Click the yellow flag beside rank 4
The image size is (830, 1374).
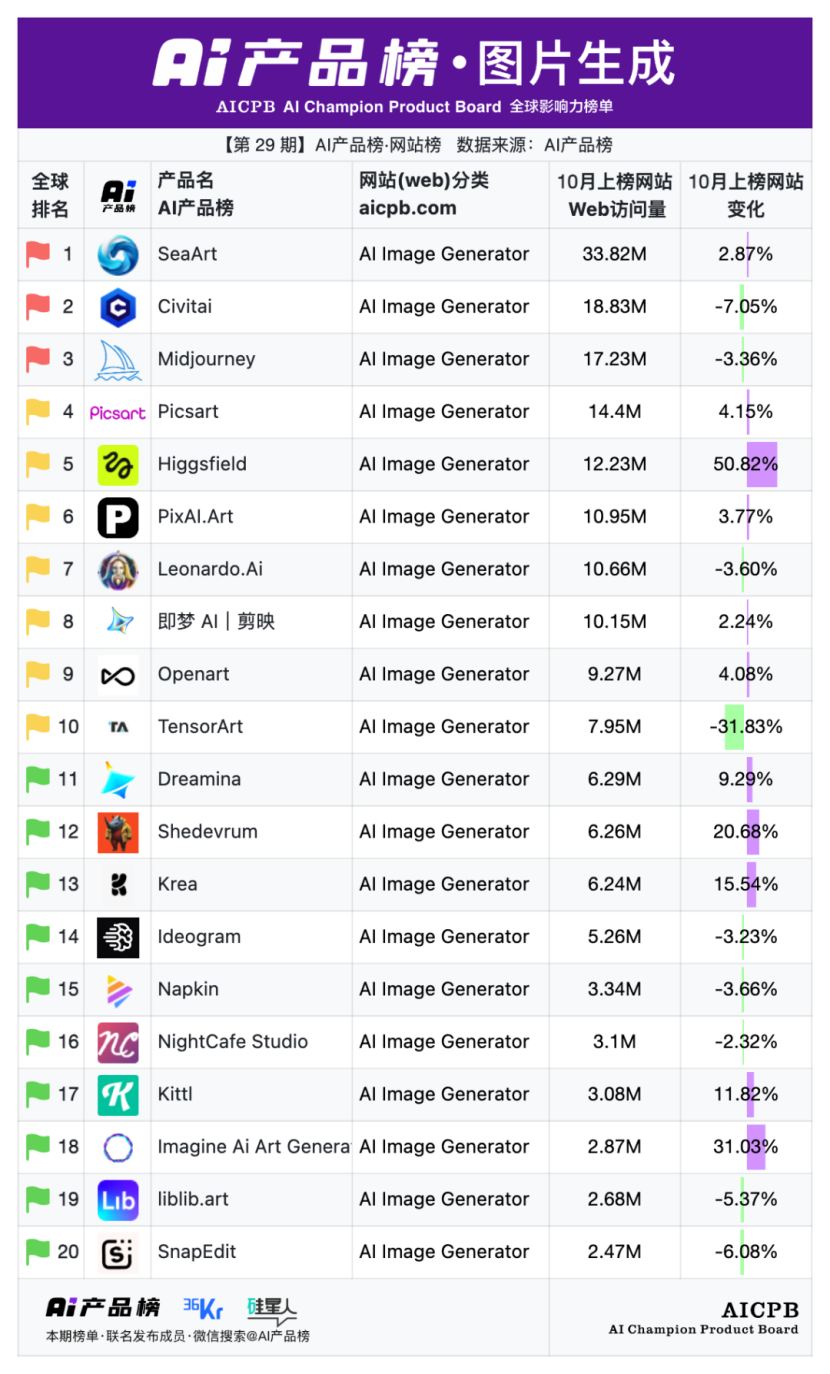coord(38,411)
